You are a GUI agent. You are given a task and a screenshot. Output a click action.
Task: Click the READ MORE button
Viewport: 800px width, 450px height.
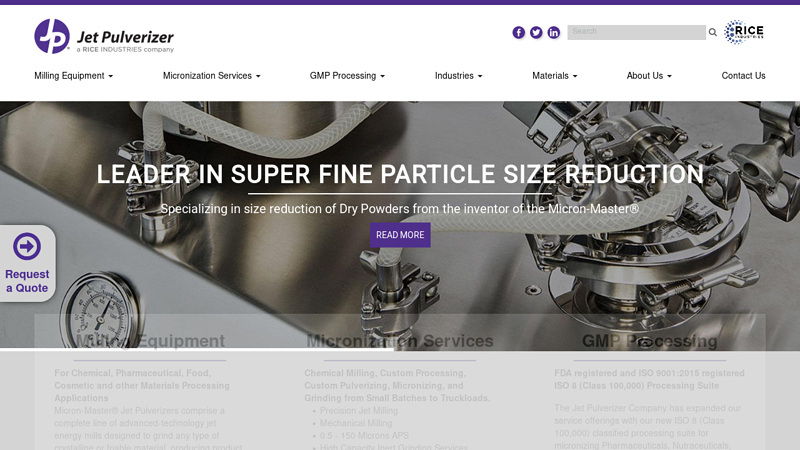(x=400, y=235)
